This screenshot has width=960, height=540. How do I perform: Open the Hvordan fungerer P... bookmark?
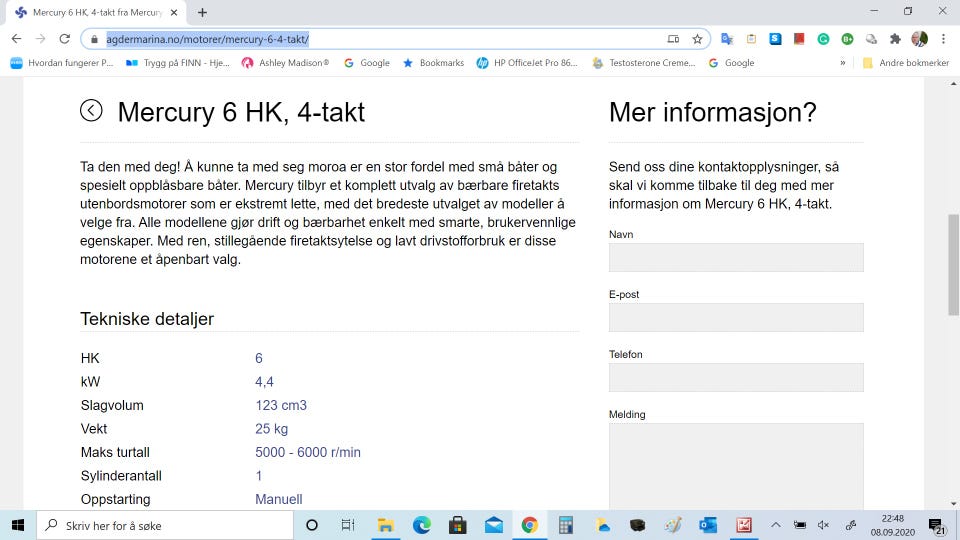(x=62, y=62)
